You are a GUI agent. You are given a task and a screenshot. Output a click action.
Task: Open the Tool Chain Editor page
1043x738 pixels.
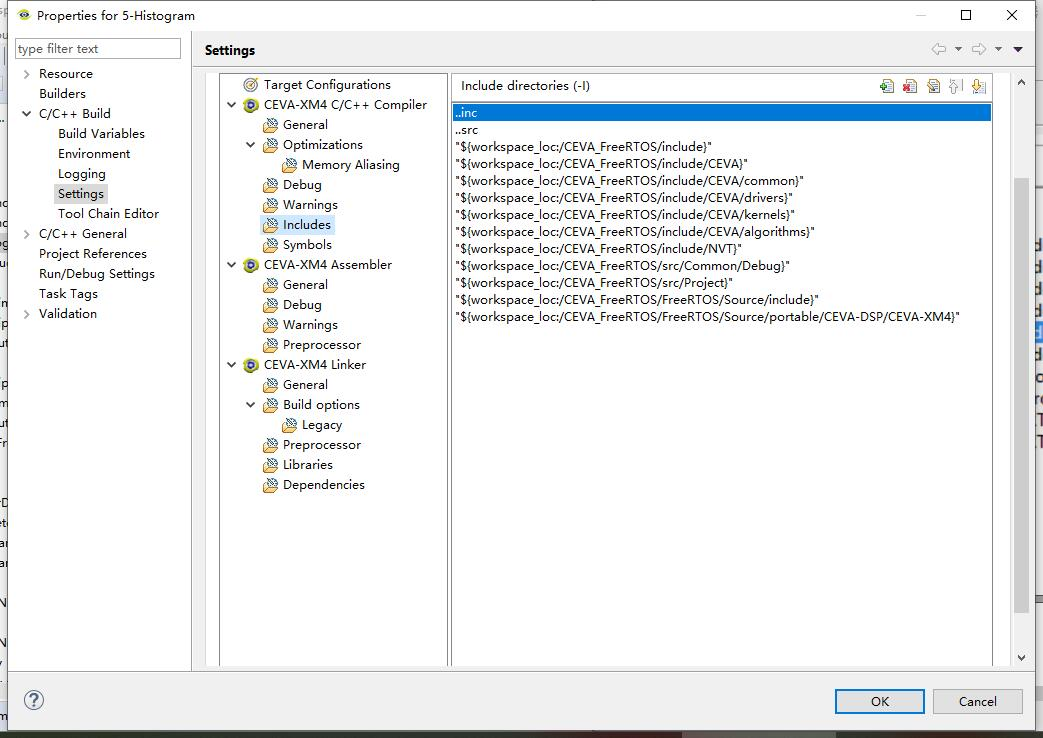click(x=108, y=213)
